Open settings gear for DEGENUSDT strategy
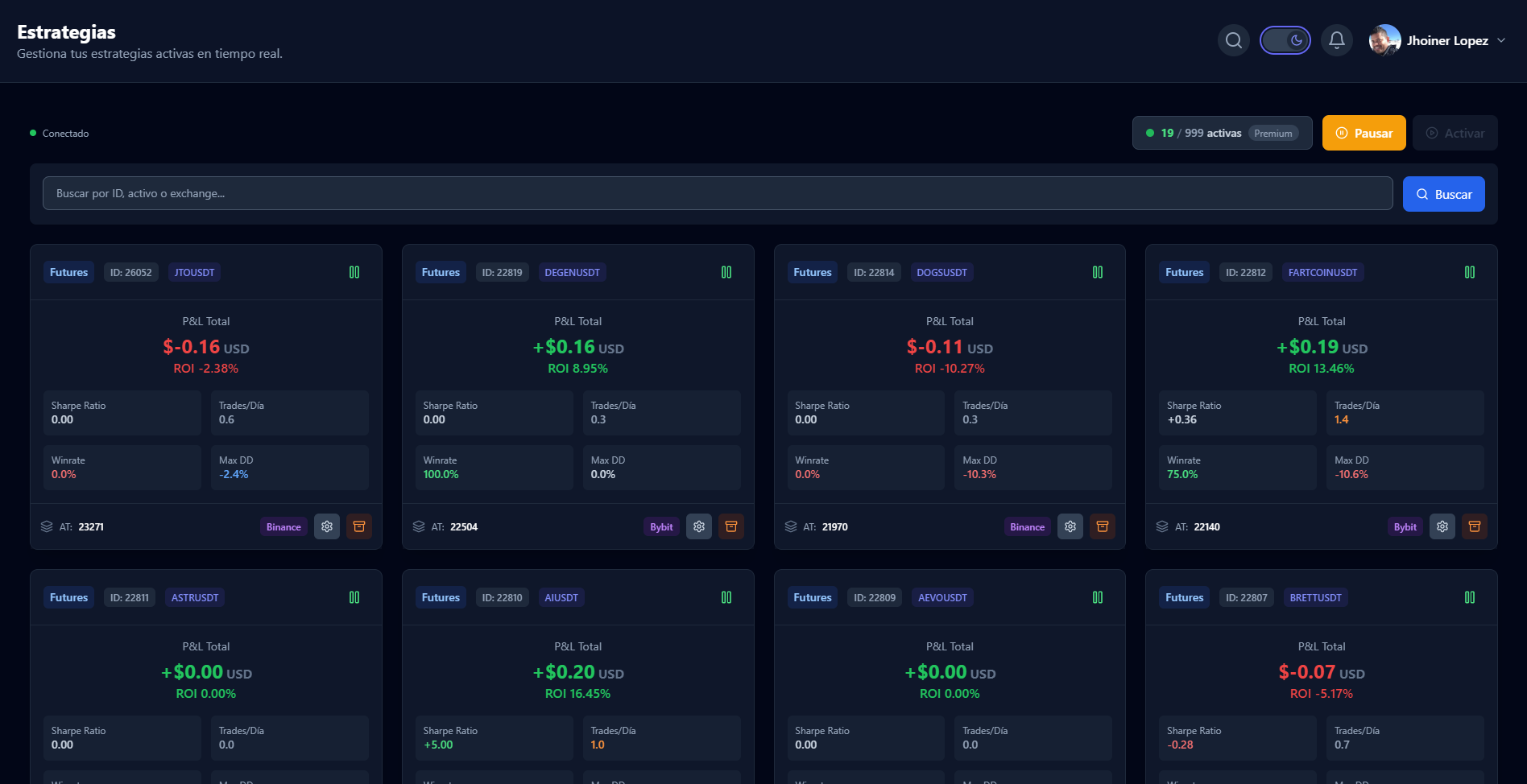Image resolution: width=1527 pixels, height=784 pixels. [x=699, y=526]
